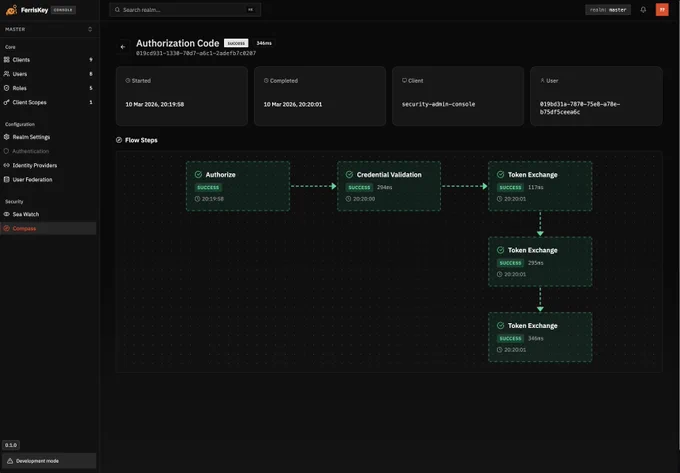Click the Authorize check circle icon
This screenshot has width=680, height=473.
coord(198,174)
